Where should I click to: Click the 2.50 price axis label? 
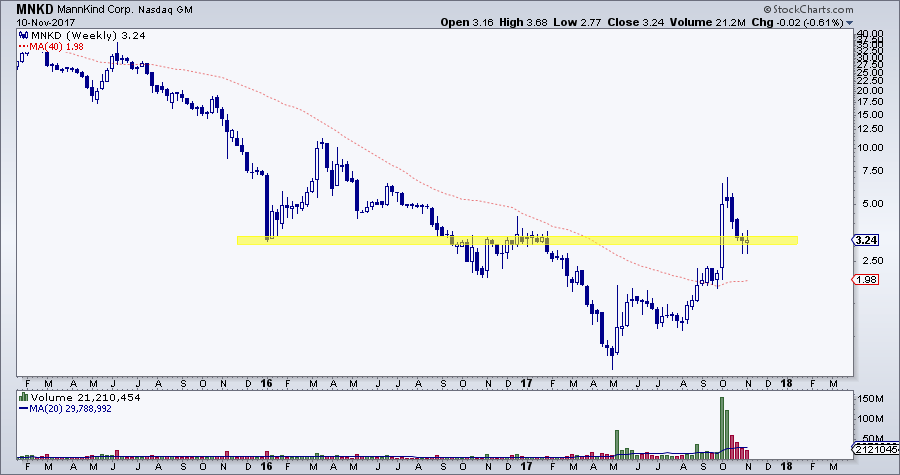(x=871, y=260)
